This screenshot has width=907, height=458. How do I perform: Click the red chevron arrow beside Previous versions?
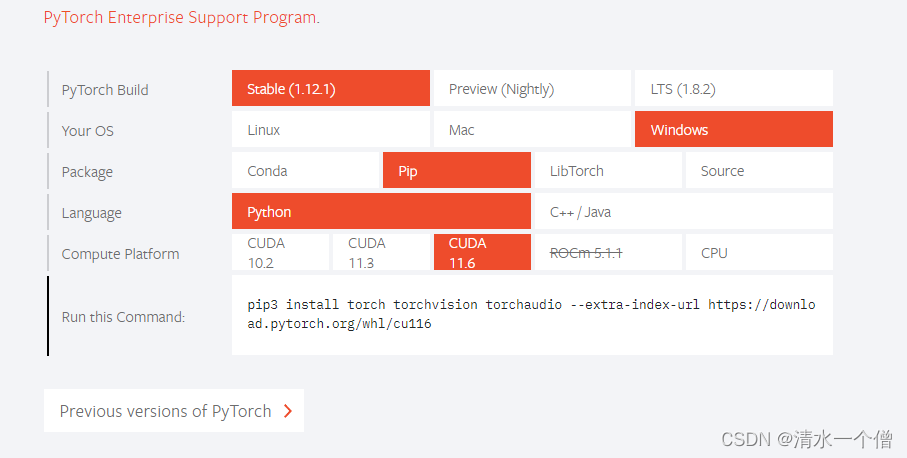pyautogui.click(x=287, y=411)
